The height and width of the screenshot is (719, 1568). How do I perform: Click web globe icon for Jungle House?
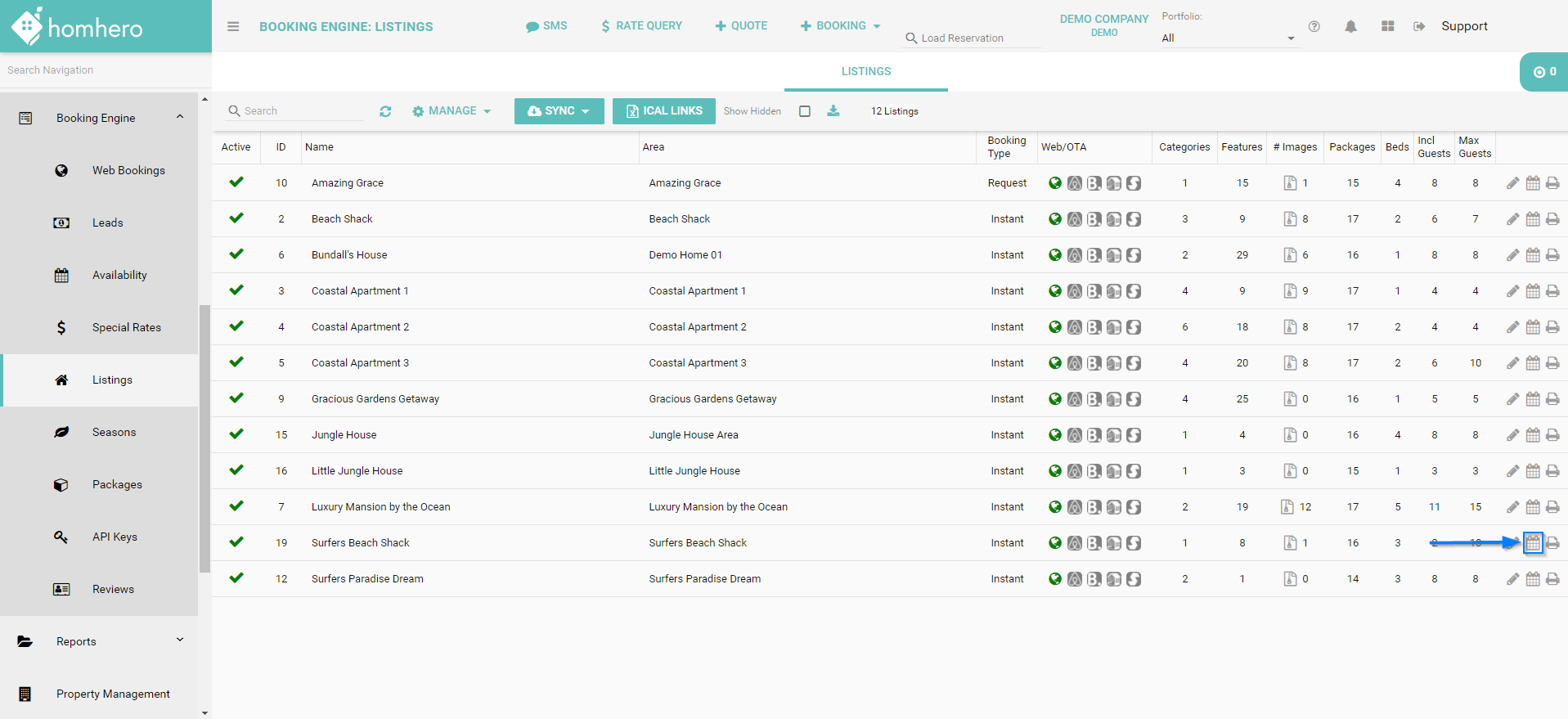[x=1055, y=435]
